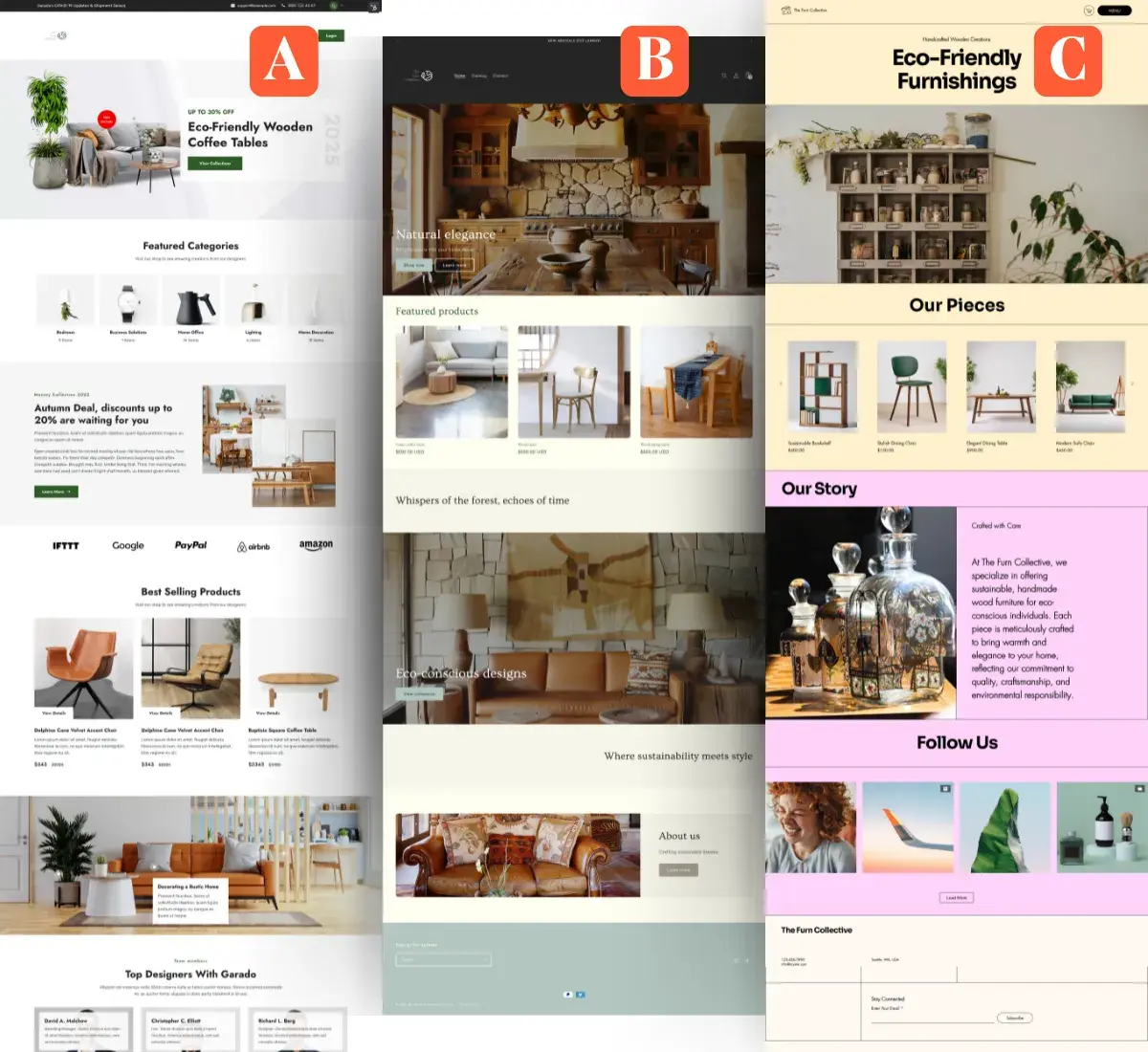The width and height of the screenshot is (1148, 1052).
Task: Click the cart icon in design C header
Action: coord(1089,11)
